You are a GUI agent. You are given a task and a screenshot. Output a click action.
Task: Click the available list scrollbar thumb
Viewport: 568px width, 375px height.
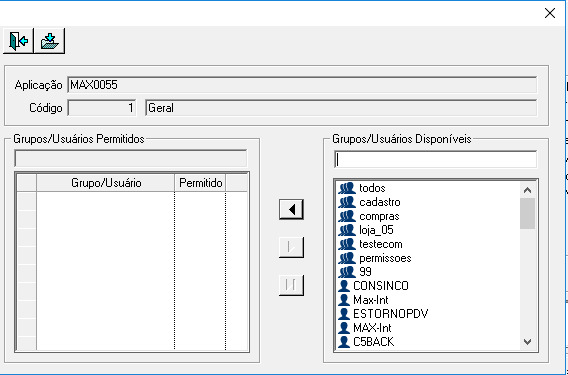click(x=527, y=214)
